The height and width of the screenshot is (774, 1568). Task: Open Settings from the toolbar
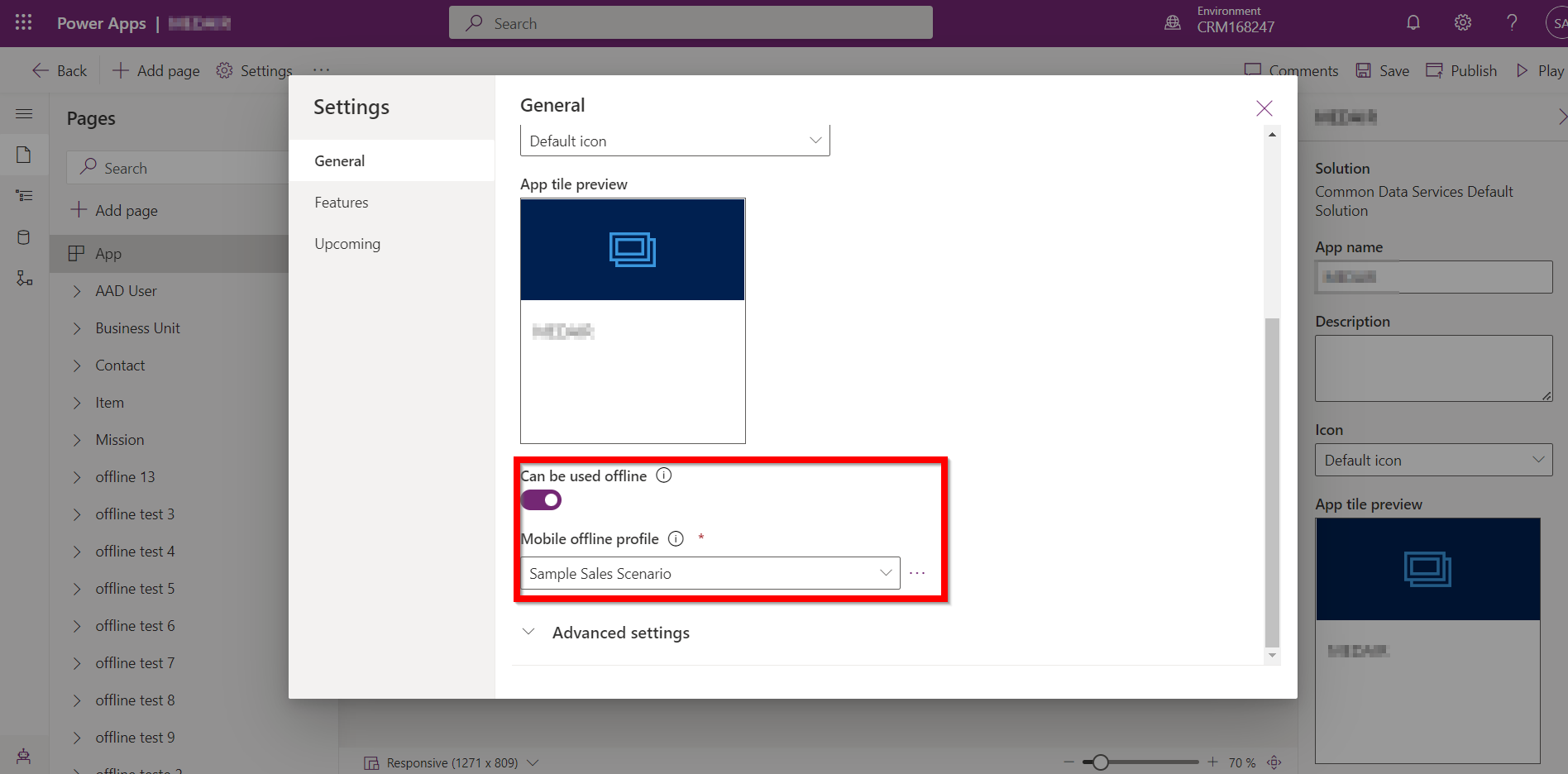click(x=255, y=70)
